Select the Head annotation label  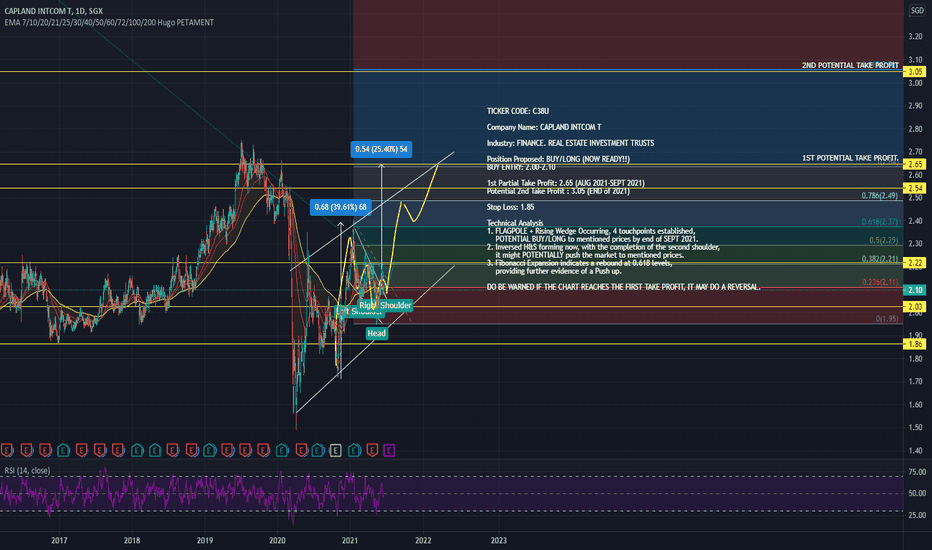point(377,333)
